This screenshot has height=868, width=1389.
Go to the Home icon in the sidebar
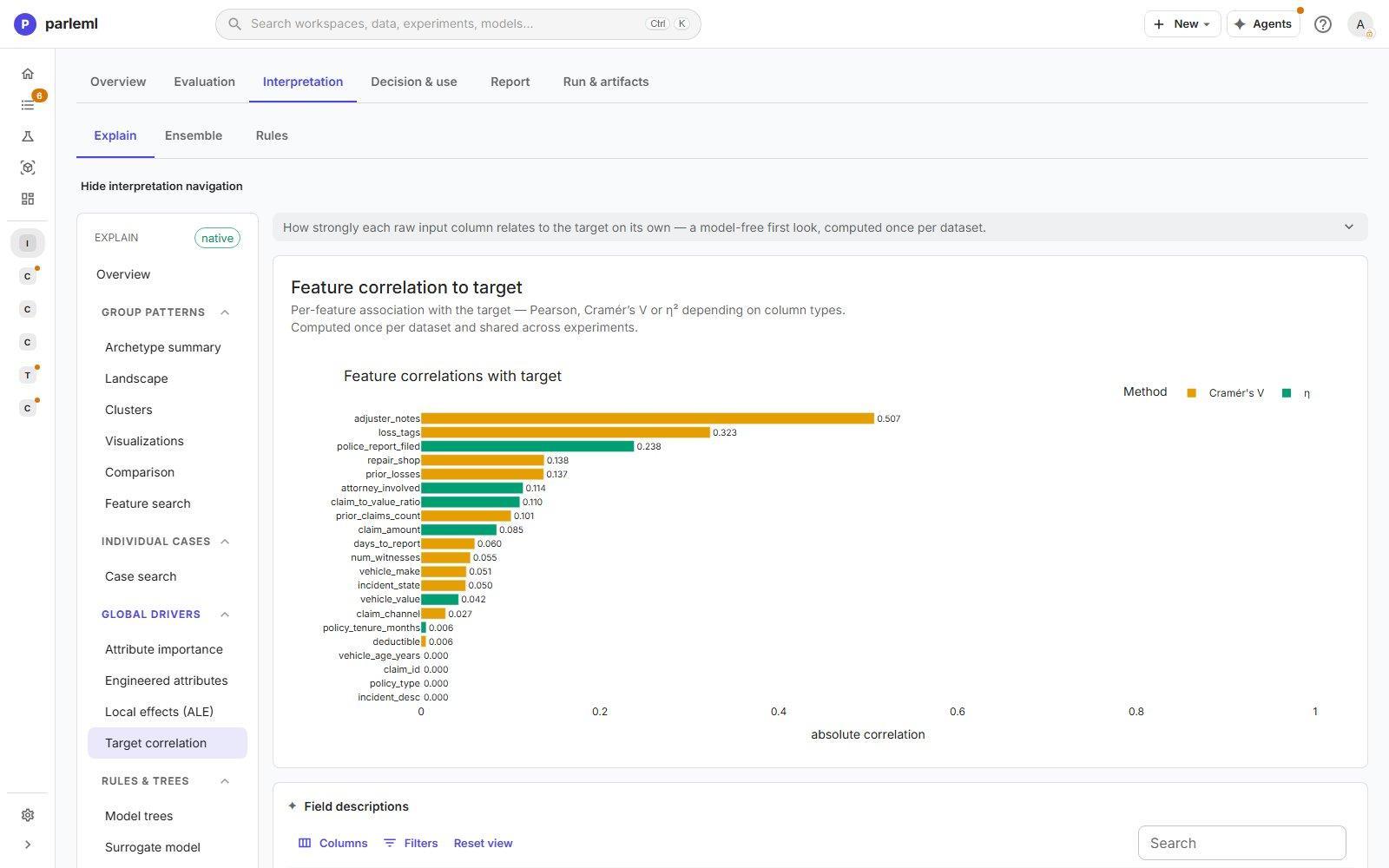click(28, 74)
